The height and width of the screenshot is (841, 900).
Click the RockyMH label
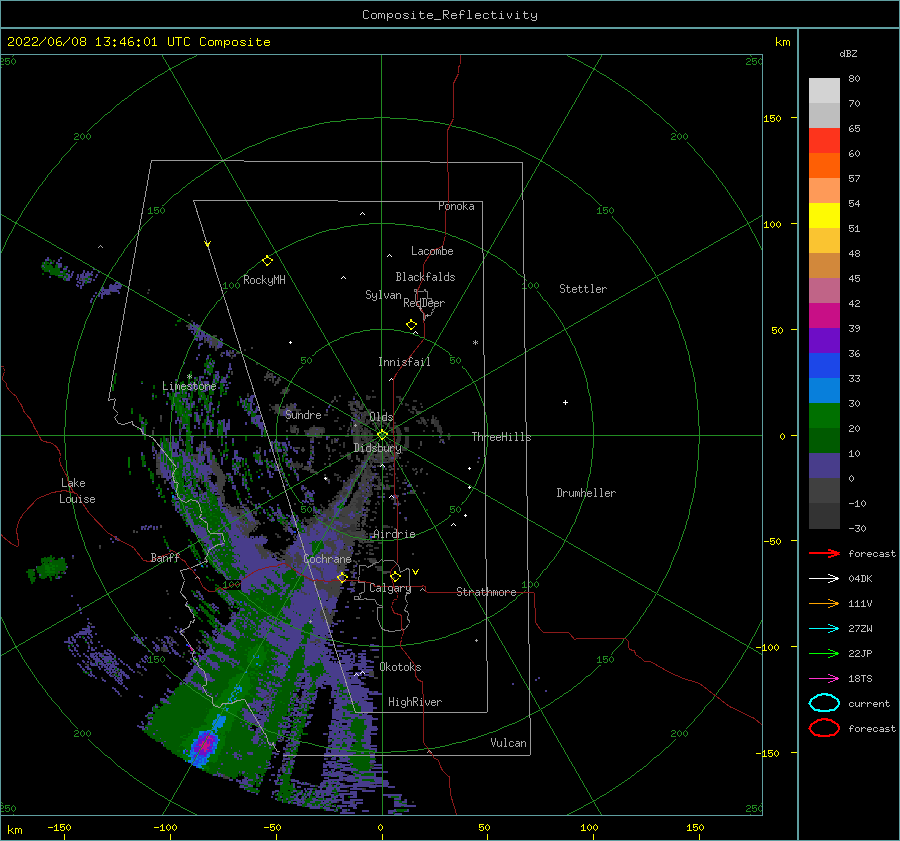(264, 280)
